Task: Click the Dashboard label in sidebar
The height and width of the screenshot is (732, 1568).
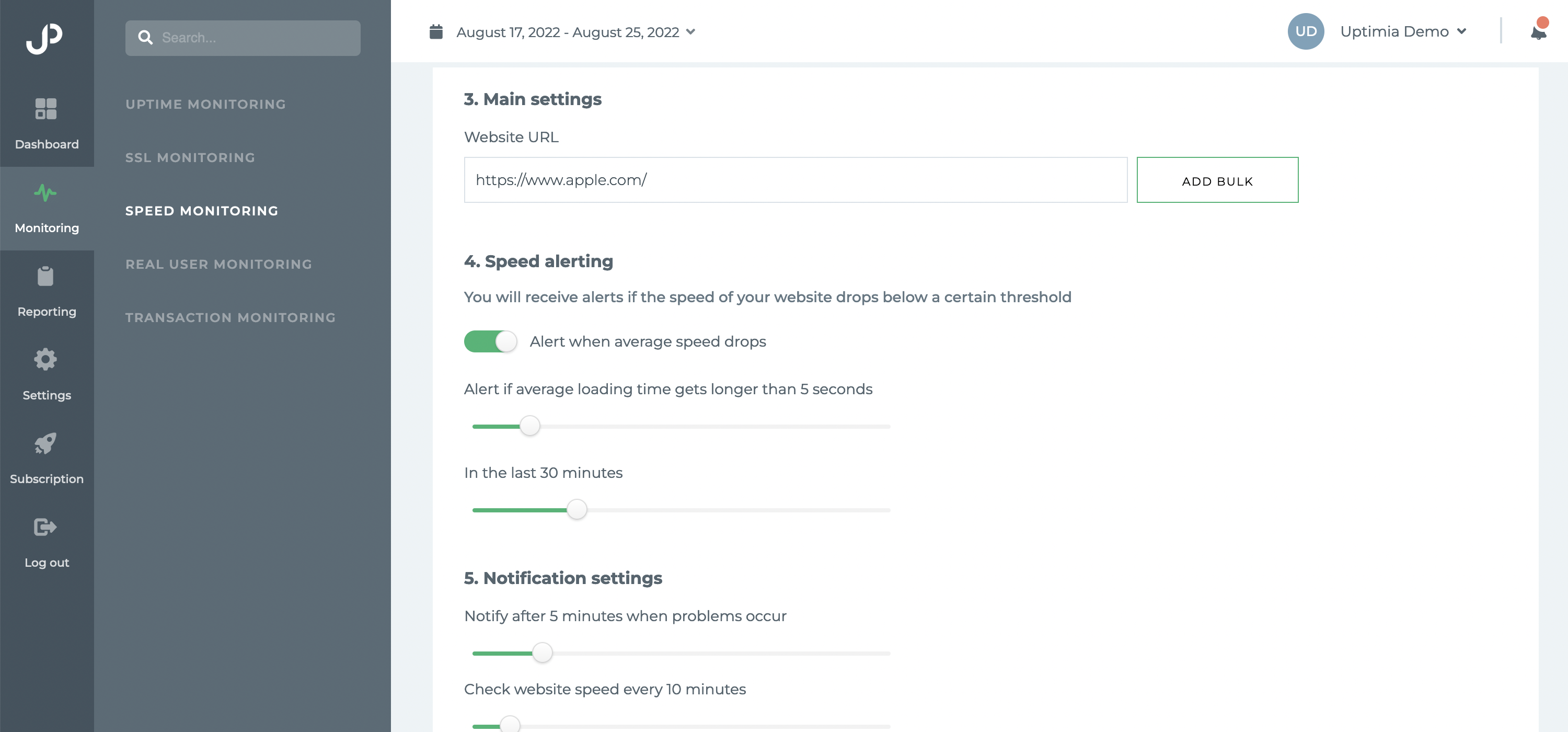Action: point(47,144)
